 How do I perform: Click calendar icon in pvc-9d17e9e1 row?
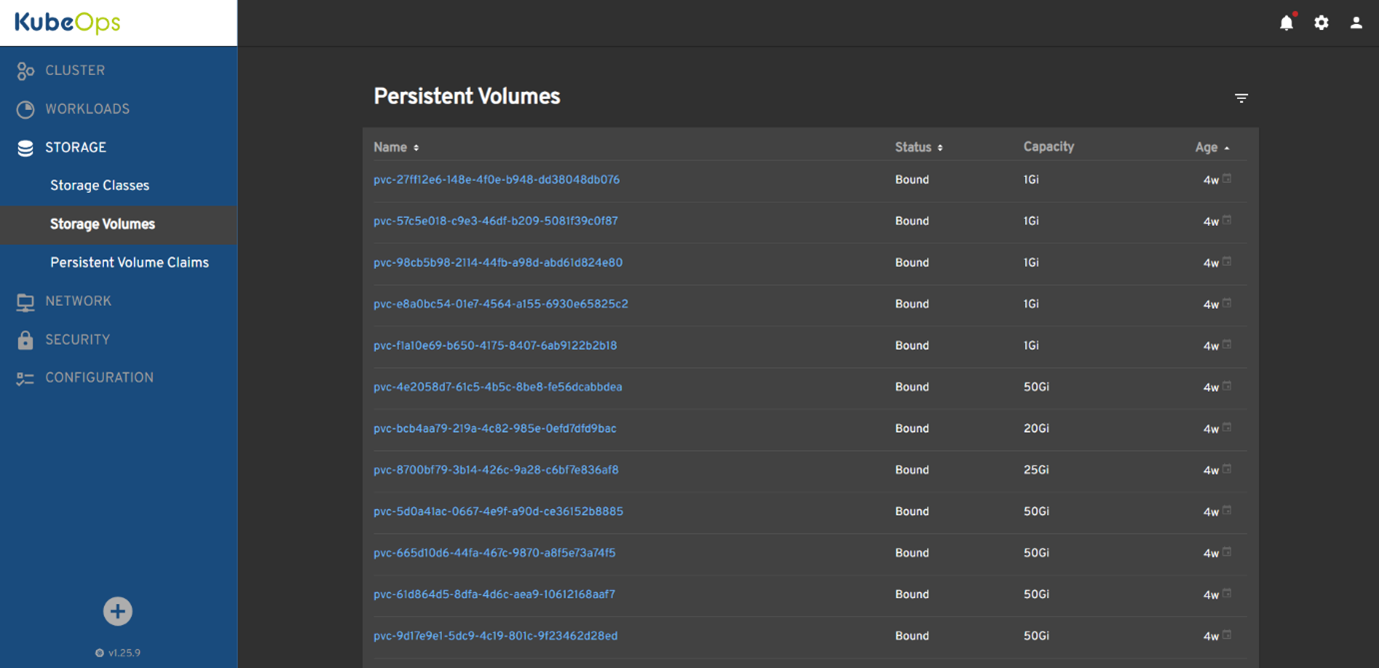click(x=1227, y=635)
